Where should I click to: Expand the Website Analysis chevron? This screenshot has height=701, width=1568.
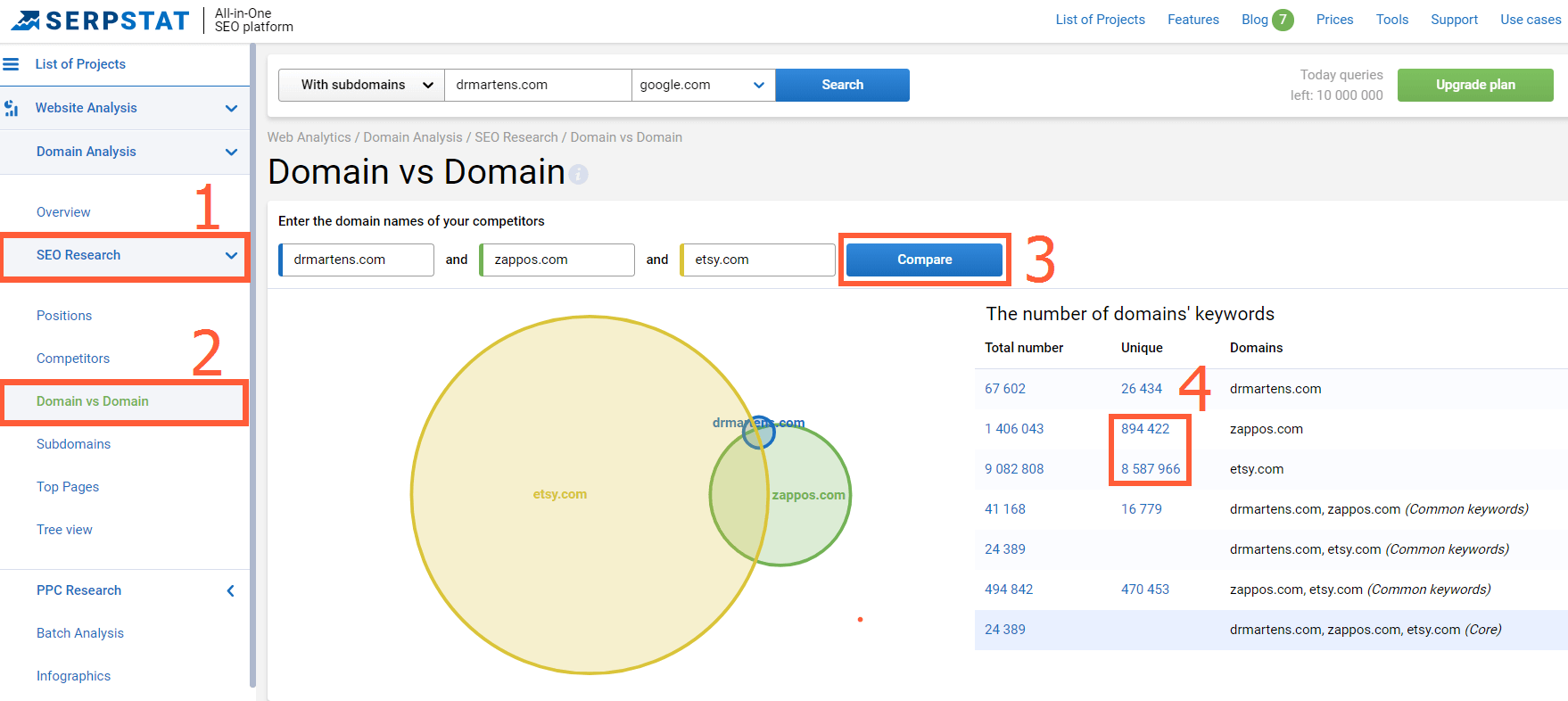click(x=232, y=108)
